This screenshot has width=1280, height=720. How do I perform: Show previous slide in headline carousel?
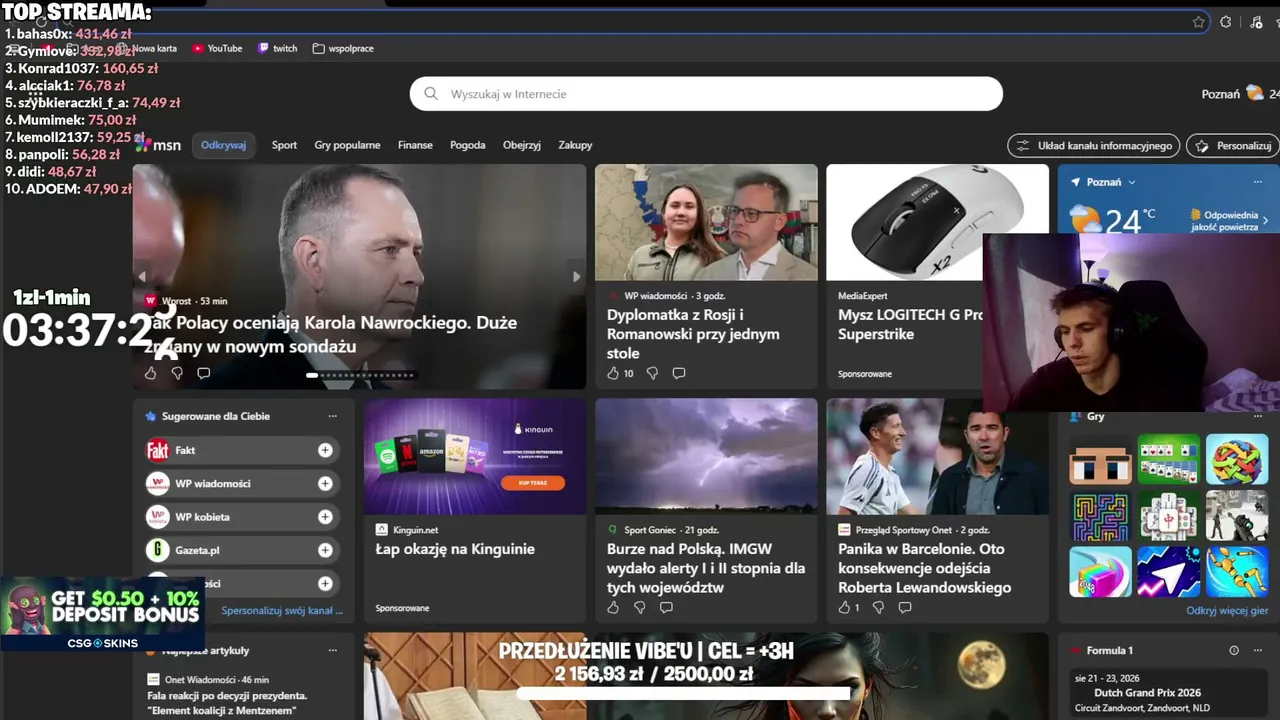pyautogui.click(x=142, y=277)
